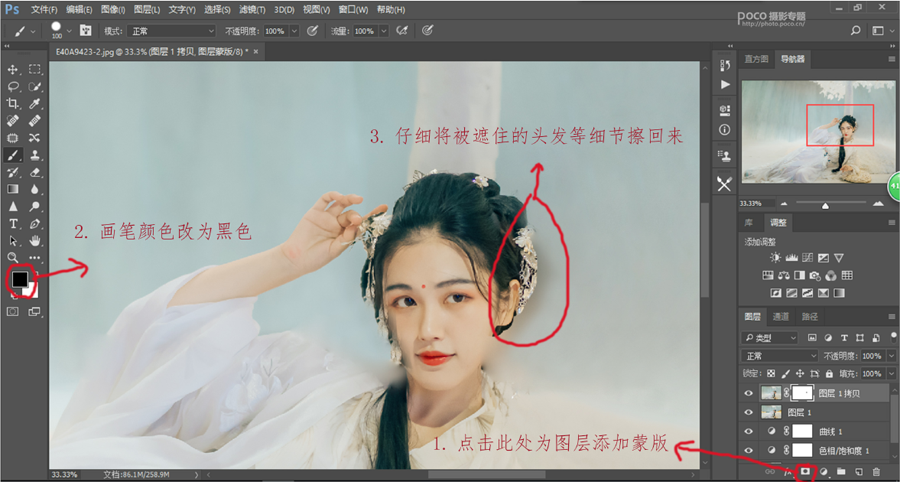Viewport: 900px width, 482px height.
Task: Toggle visibility of 曲线 1 layer
Action: click(748, 432)
